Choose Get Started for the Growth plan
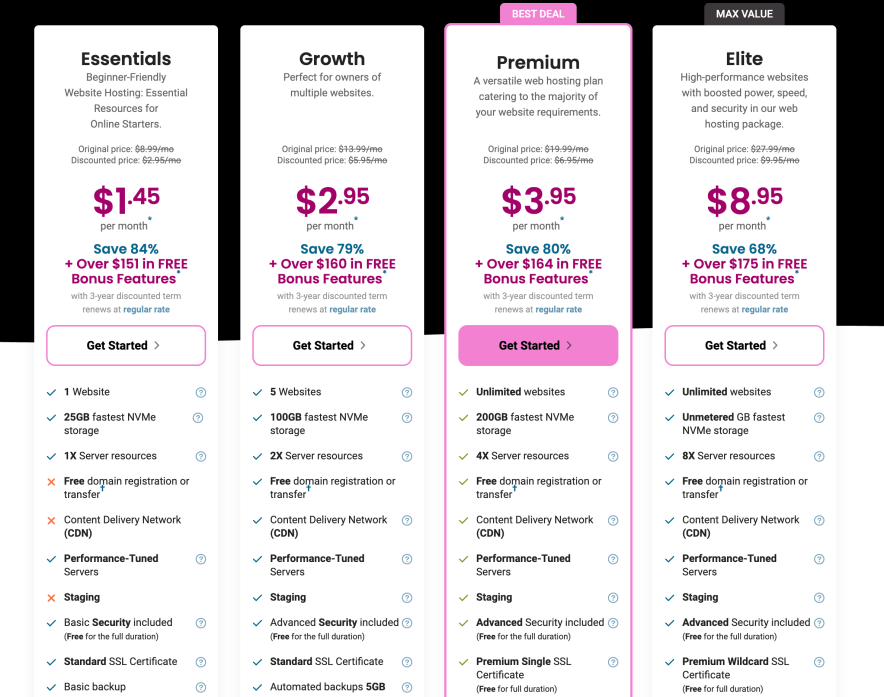Viewport: 884px width, 697px height. (332, 346)
